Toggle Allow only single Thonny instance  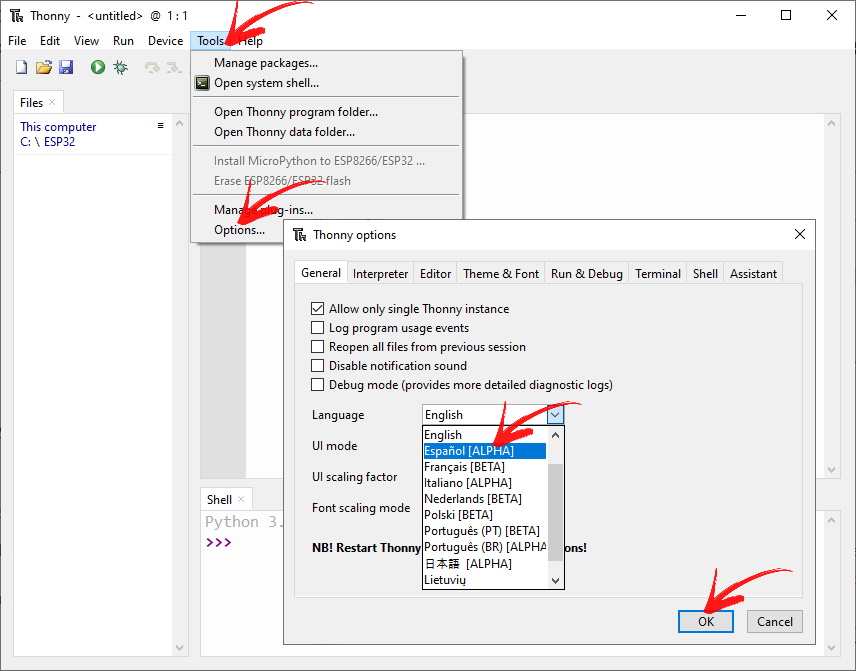(317, 308)
